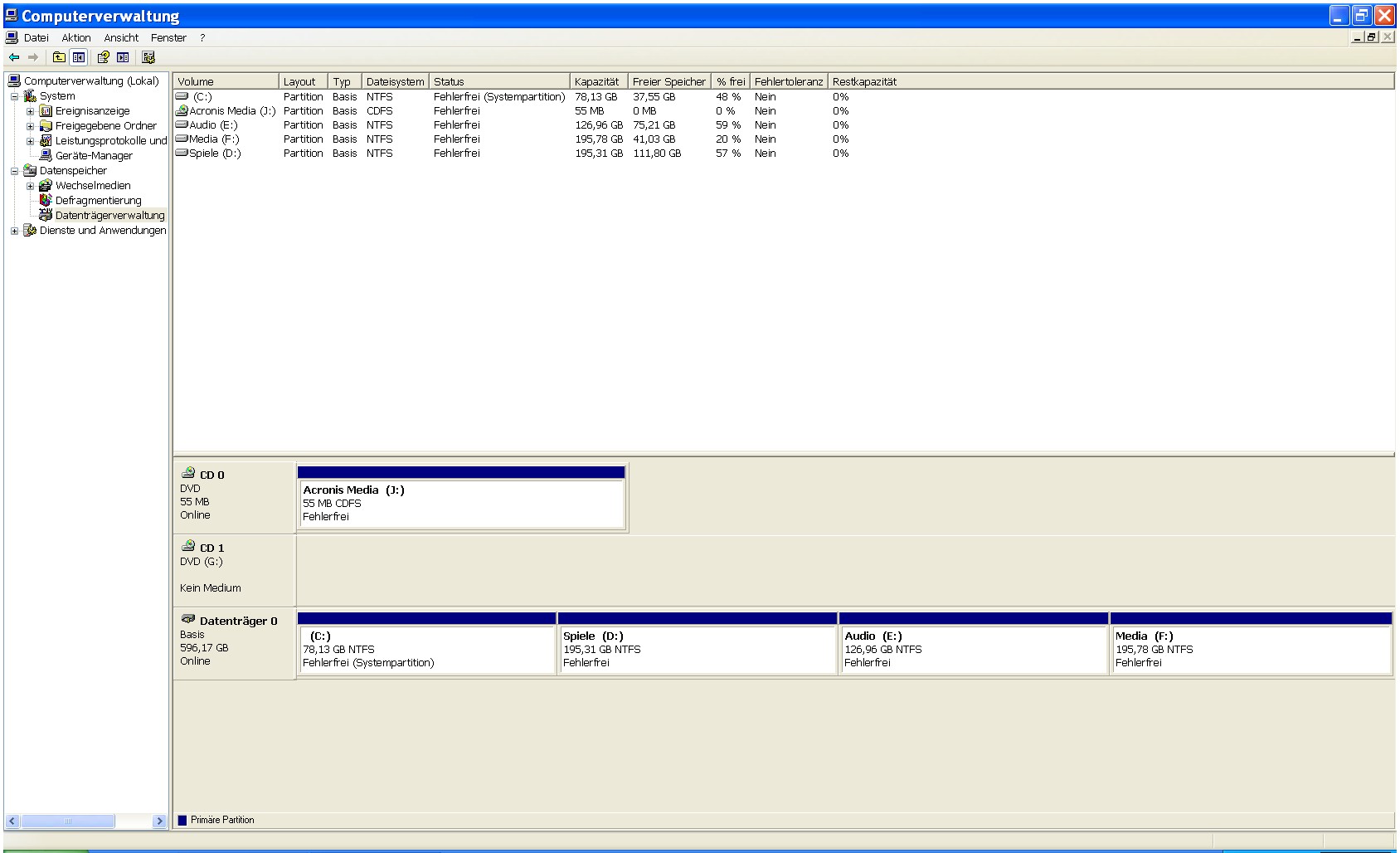Restore the inner MMC child window
The width and height of the screenshot is (1400, 853).
pyautogui.click(x=1372, y=37)
